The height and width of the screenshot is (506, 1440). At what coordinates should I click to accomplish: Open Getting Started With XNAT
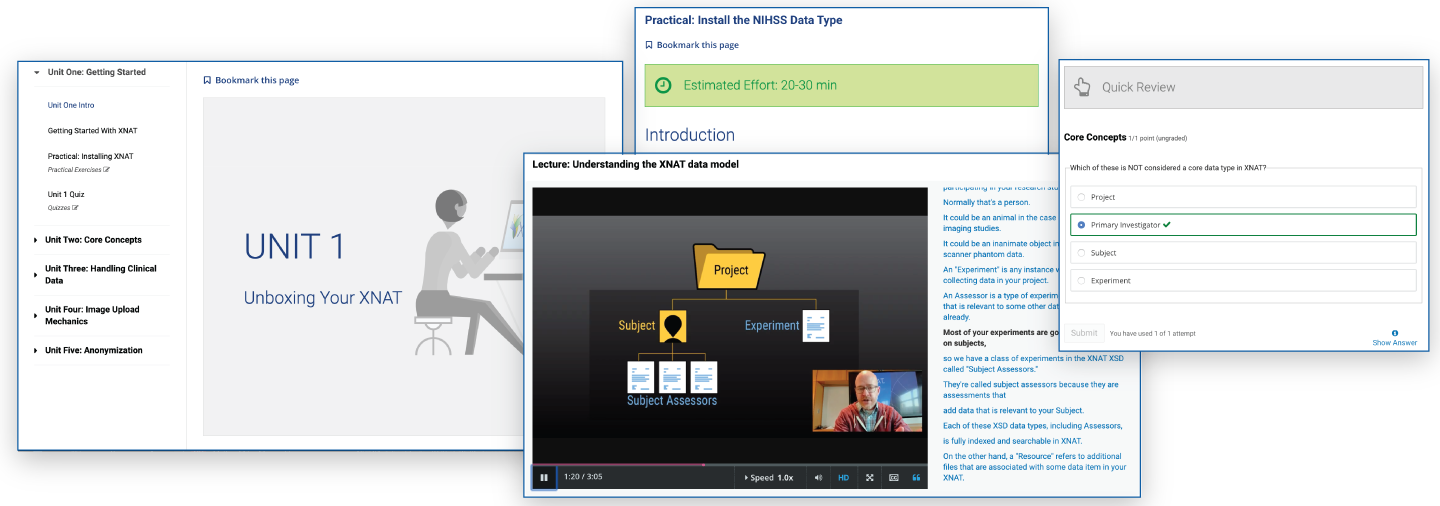coord(93,131)
